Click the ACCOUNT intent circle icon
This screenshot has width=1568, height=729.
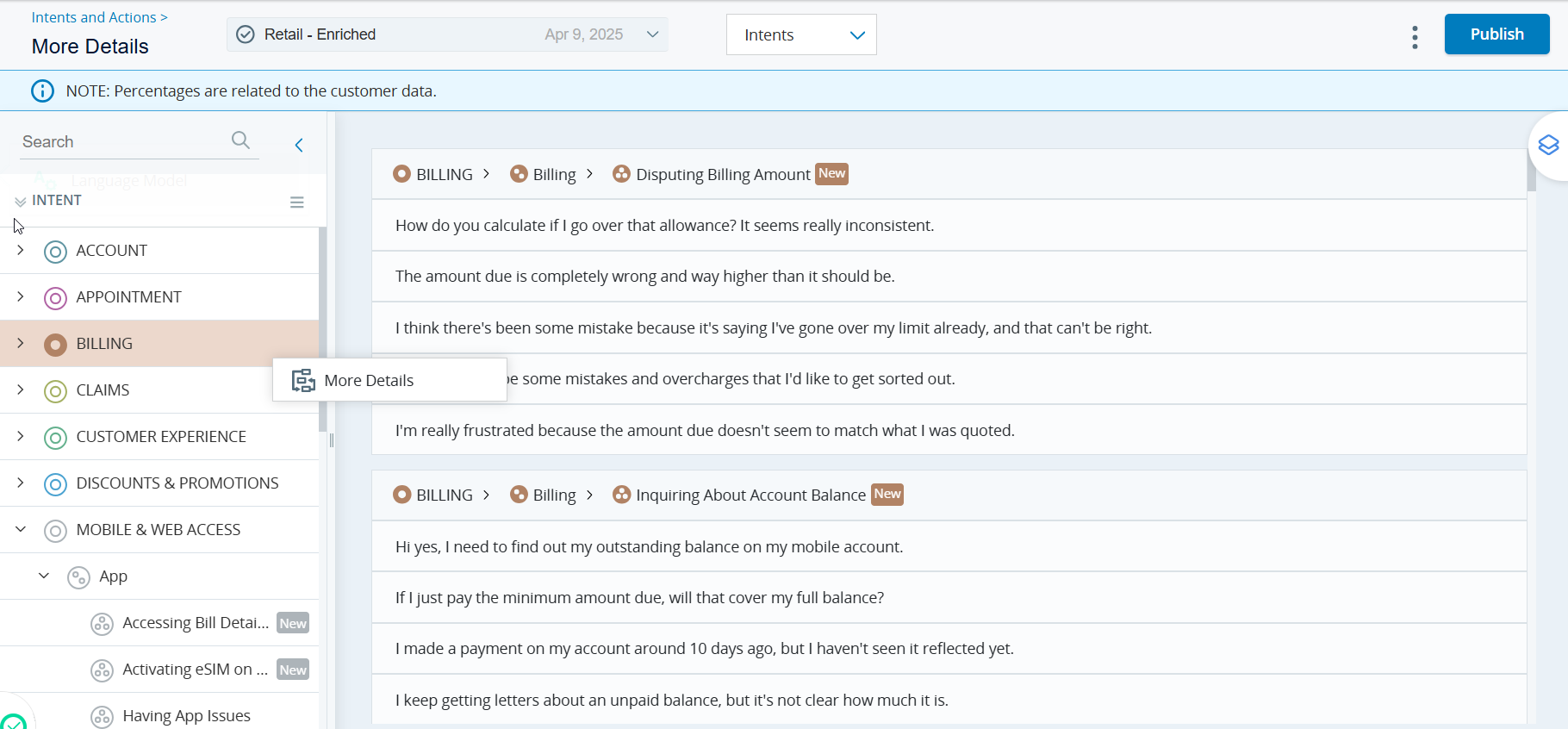pos(55,252)
